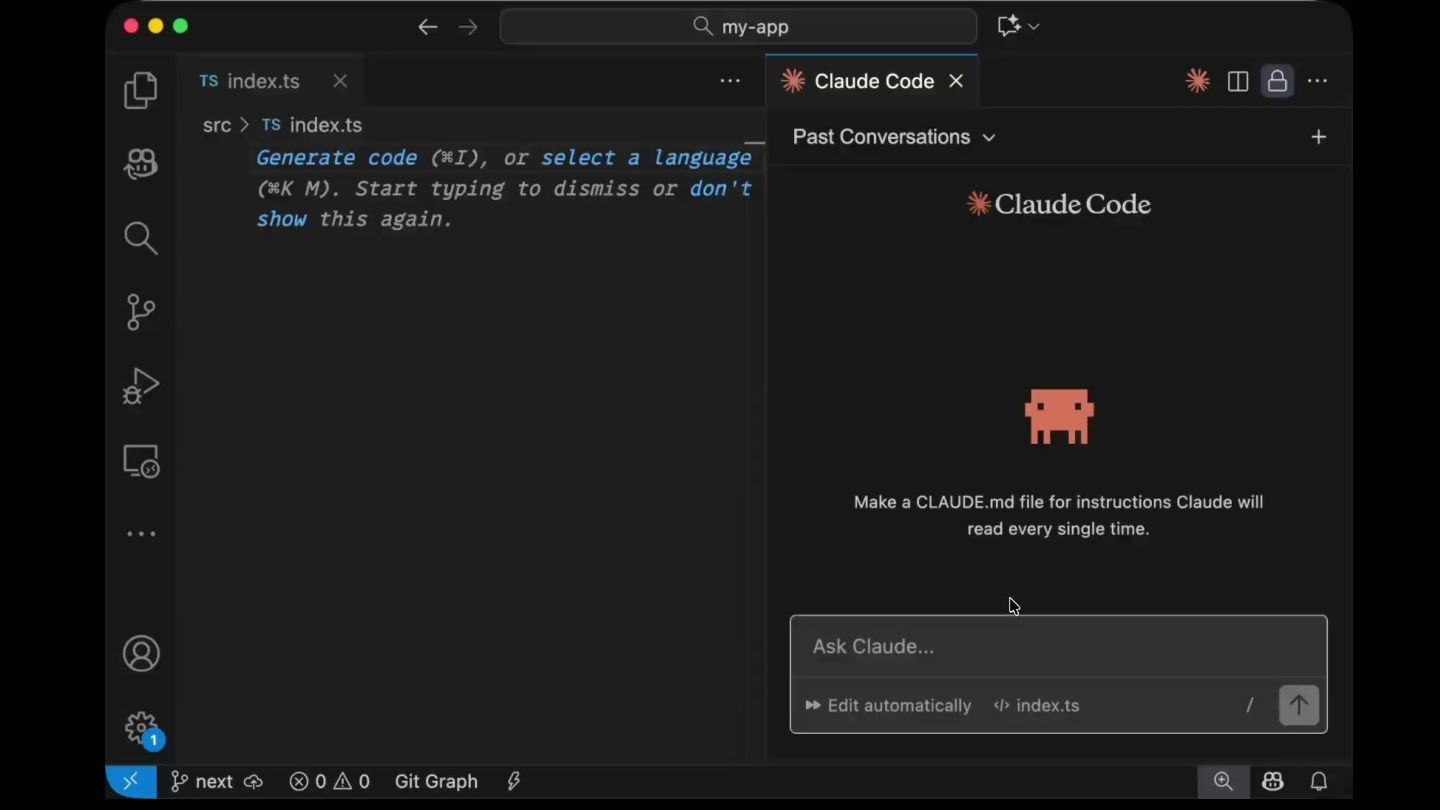Viewport: 1440px width, 810px height.
Task: Toggle the Edit automatically mode
Action: click(888, 706)
